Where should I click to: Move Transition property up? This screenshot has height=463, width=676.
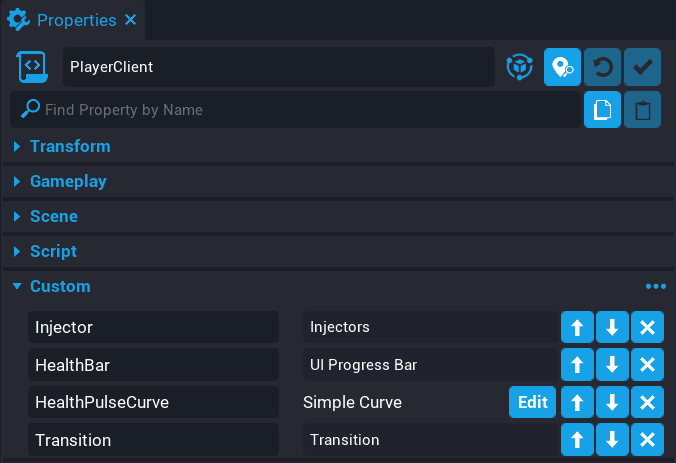point(577,440)
